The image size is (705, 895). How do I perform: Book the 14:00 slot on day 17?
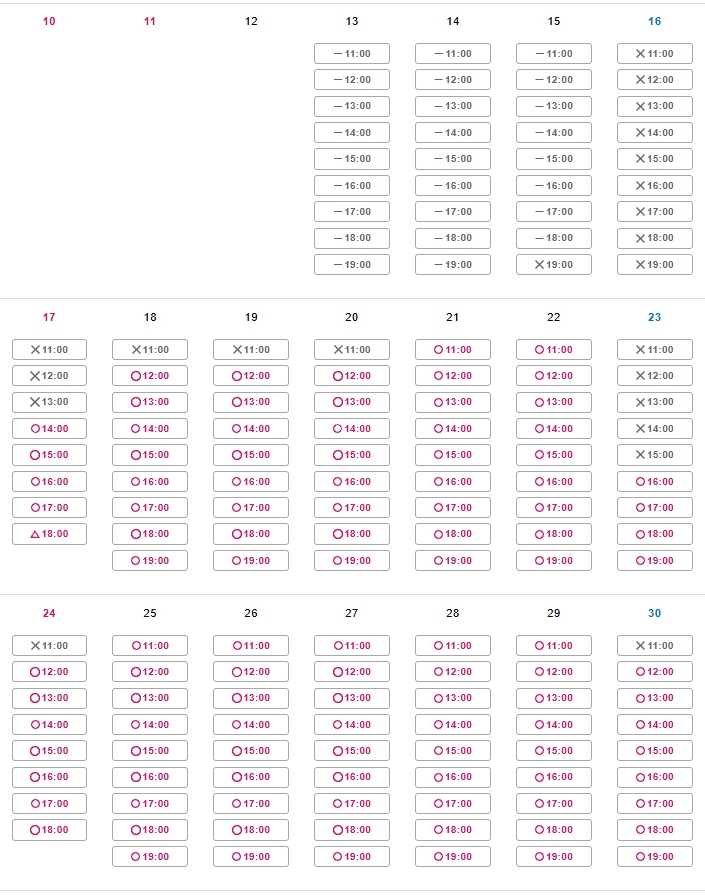50,429
